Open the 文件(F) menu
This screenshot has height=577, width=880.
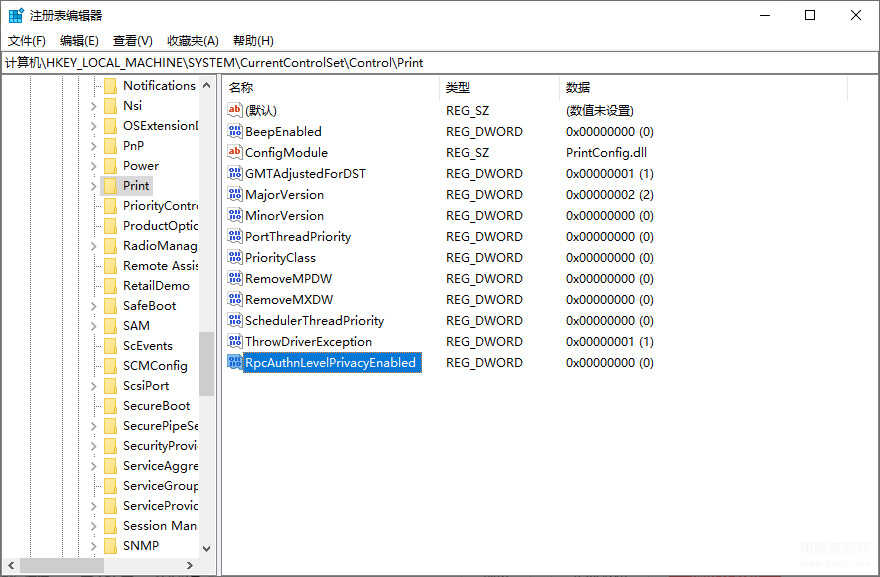26,40
